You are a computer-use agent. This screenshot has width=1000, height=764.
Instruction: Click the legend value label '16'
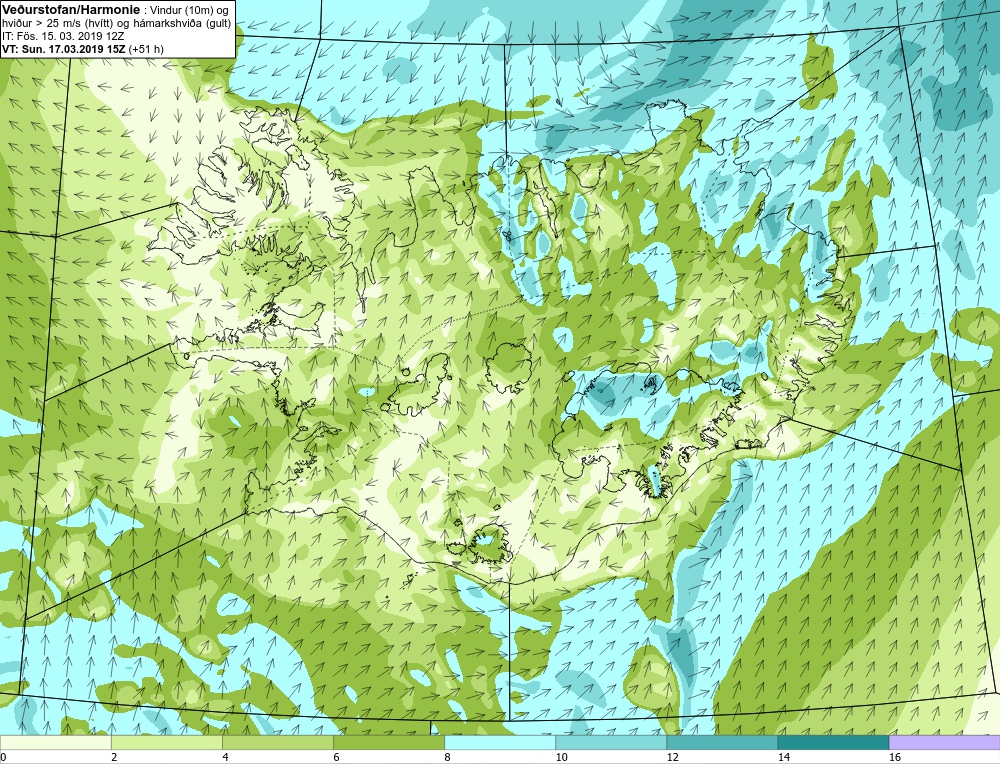pyautogui.click(x=895, y=757)
